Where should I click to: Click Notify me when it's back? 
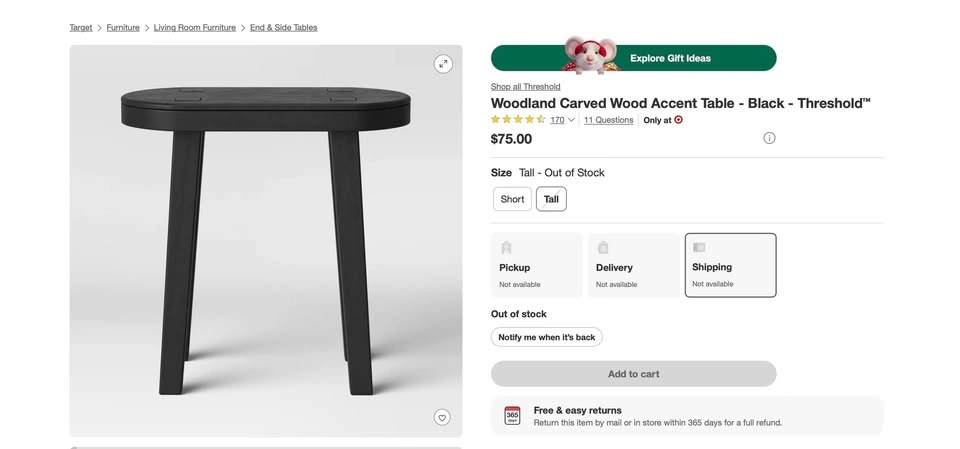point(546,337)
